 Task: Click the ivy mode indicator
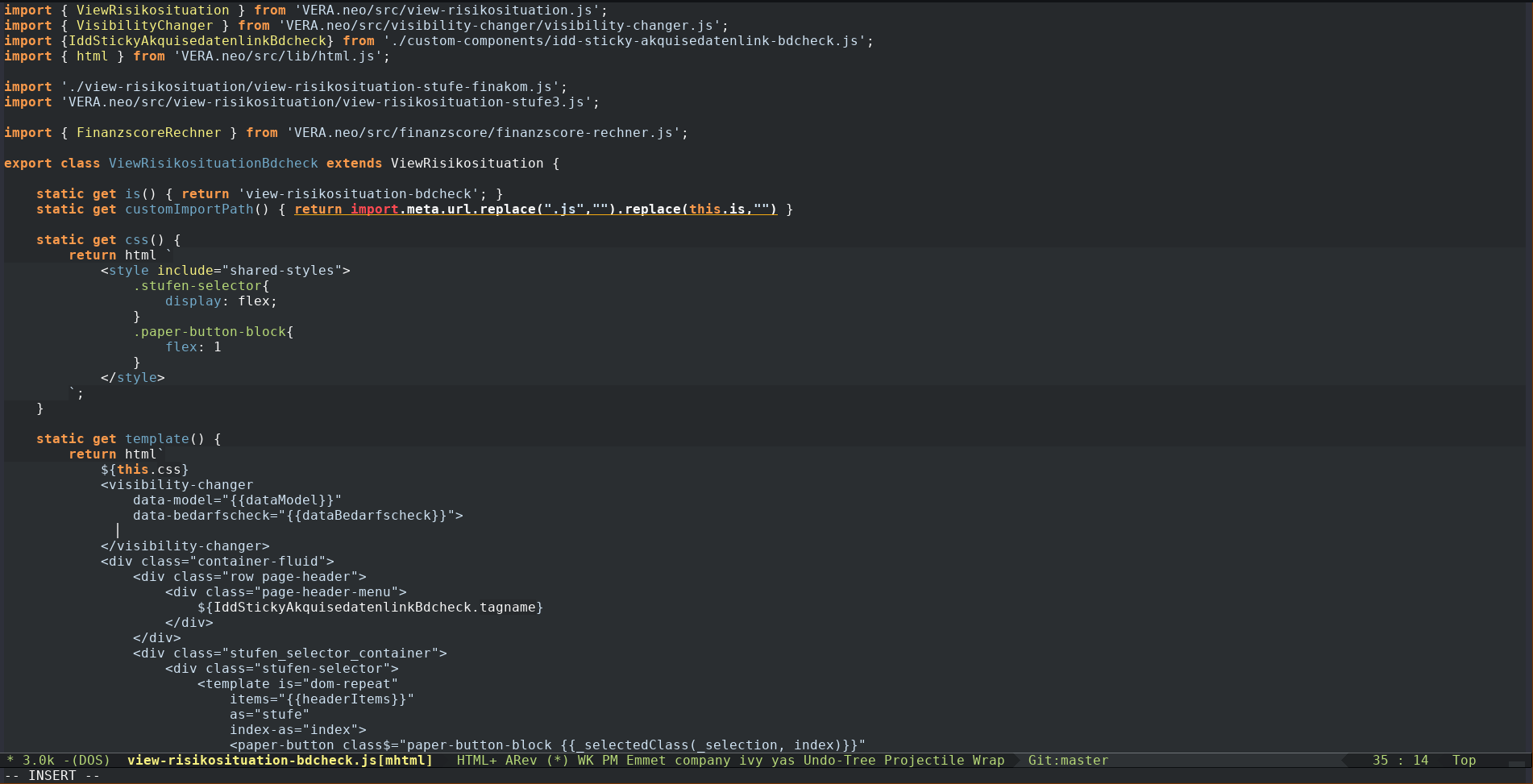click(749, 760)
